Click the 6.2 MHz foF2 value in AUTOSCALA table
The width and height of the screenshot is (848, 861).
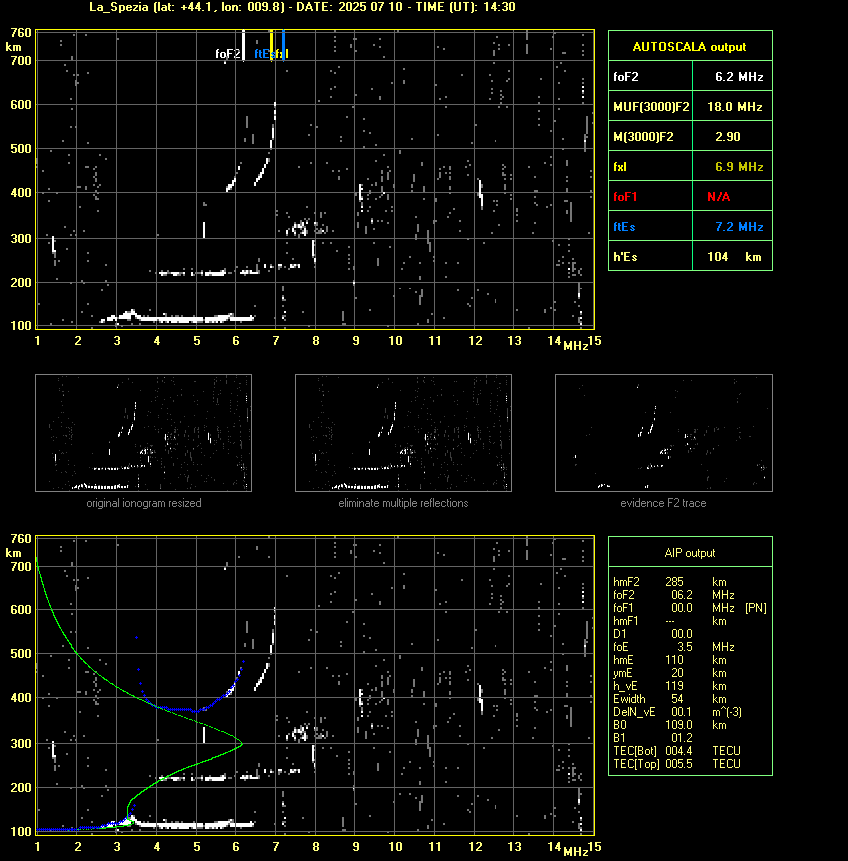coord(739,77)
